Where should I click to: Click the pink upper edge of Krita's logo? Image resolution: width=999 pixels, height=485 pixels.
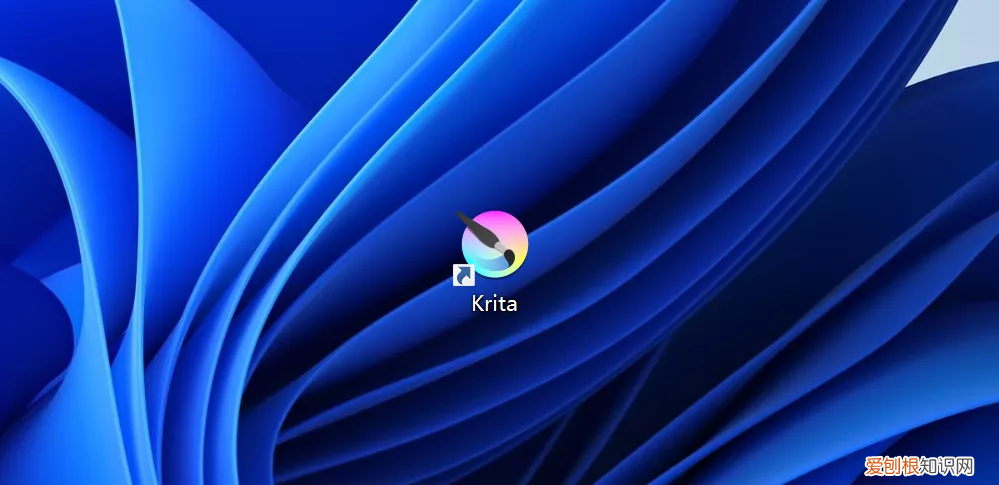click(497, 217)
